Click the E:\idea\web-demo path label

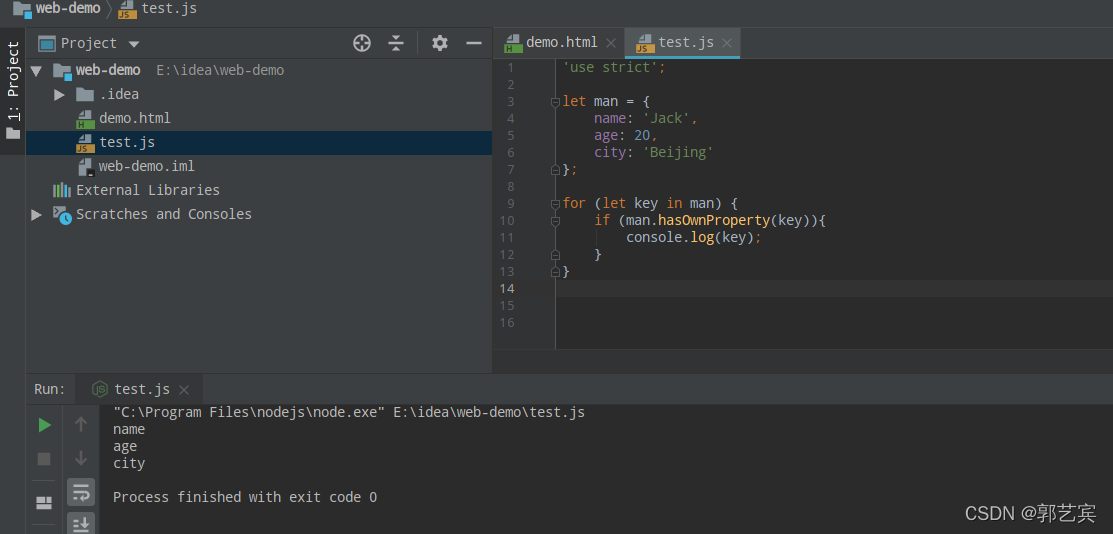coord(220,70)
